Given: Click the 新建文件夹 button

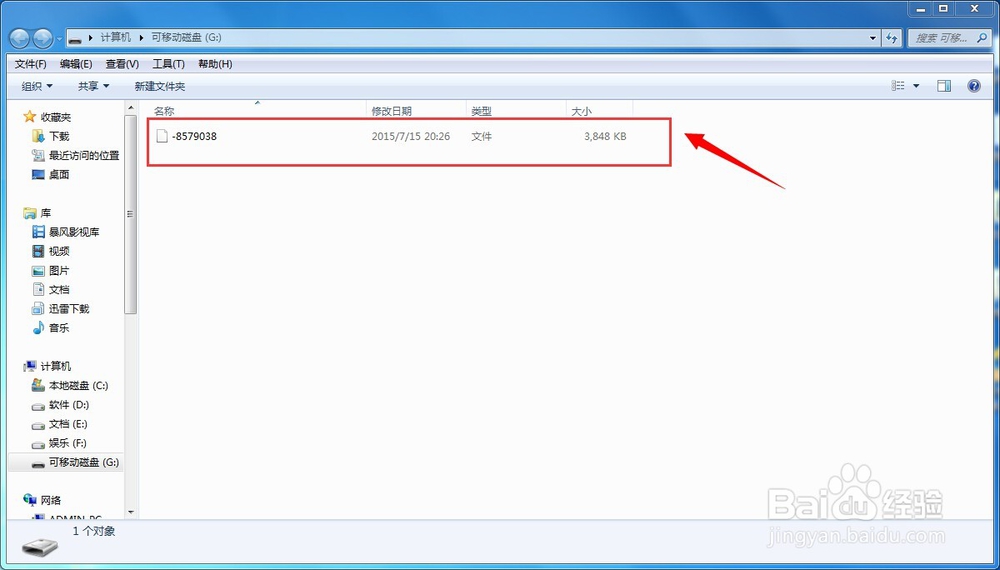Looking at the screenshot, I should [159, 86].
